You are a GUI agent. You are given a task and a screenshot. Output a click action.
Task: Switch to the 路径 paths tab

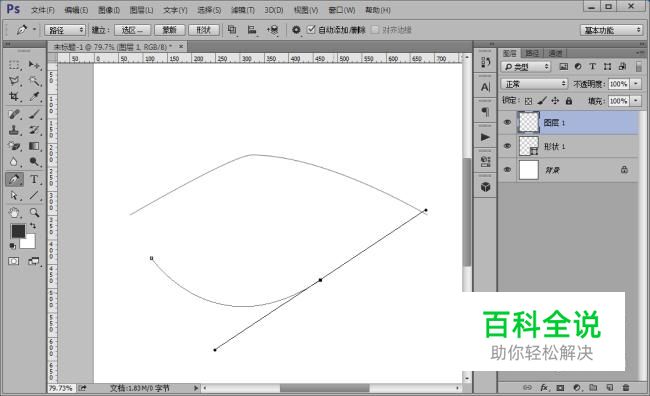[532, 53]
